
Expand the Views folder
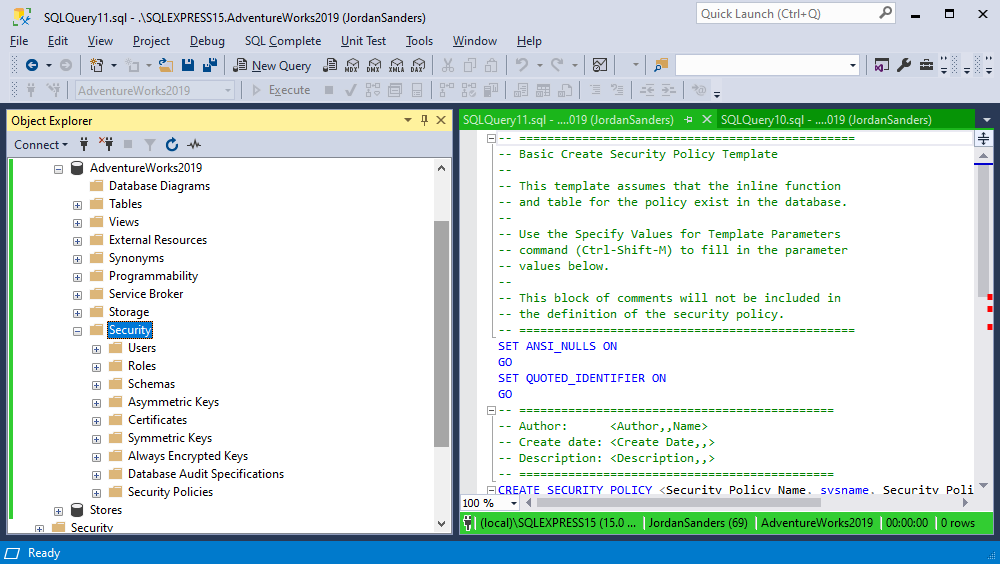(x=77, y=223)
